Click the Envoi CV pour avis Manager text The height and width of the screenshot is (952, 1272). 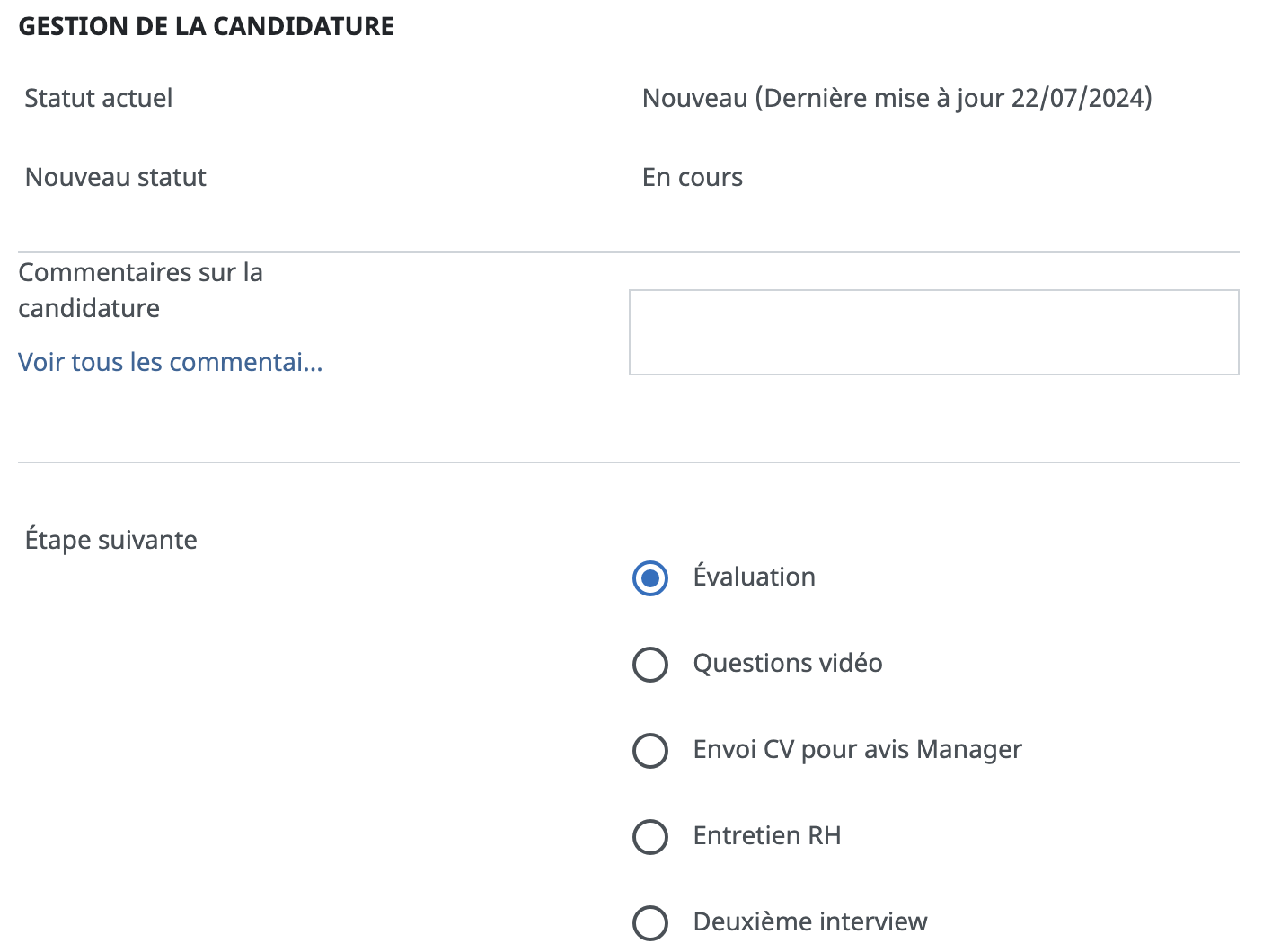point(857,749)
